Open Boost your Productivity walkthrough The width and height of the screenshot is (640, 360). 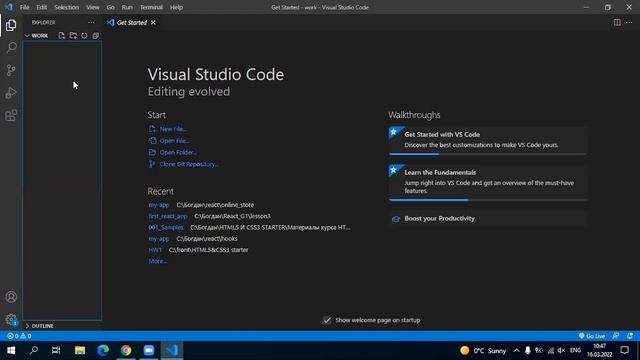488,218
